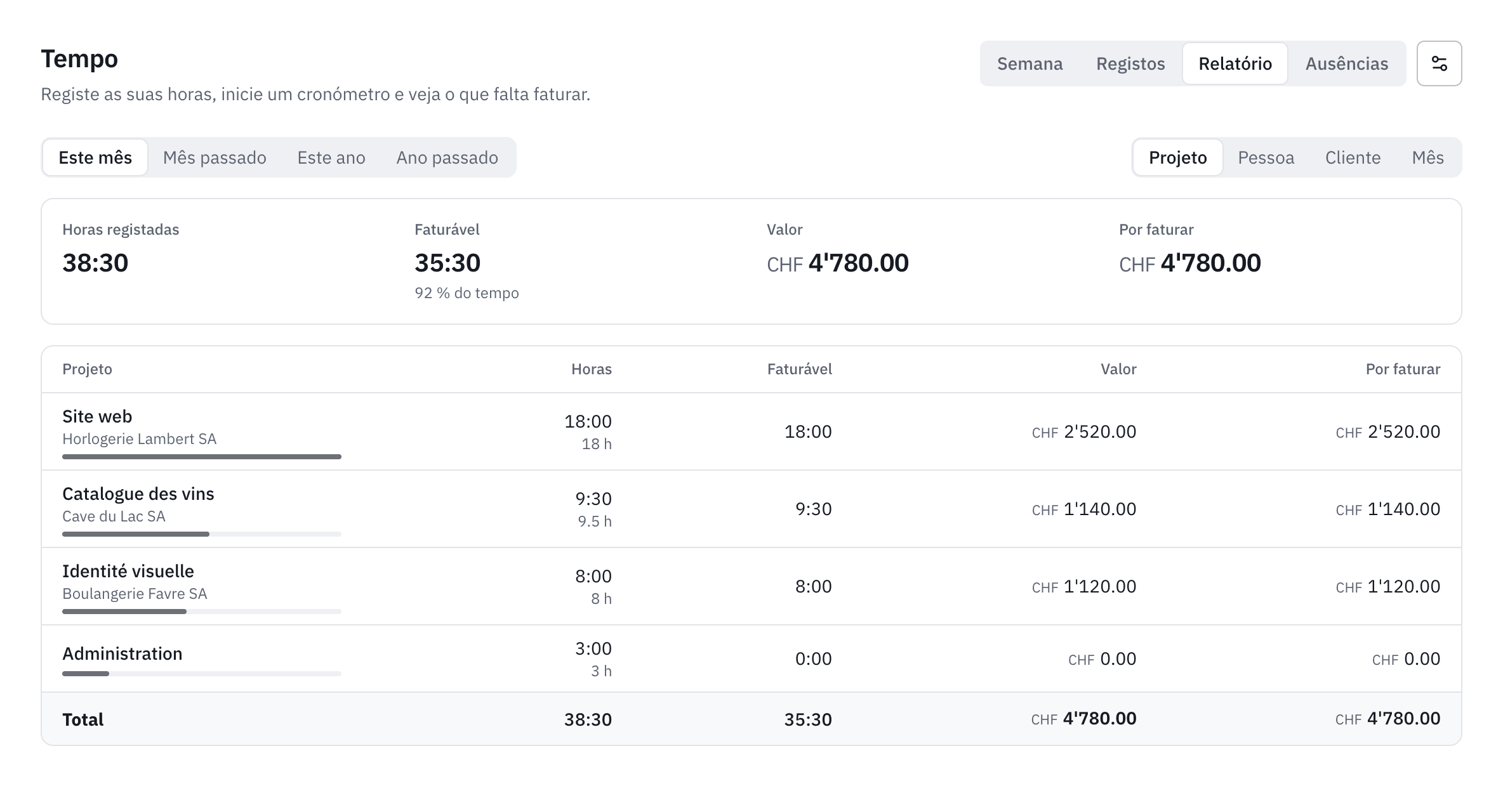
Task: Click the Horas registadas 38:30 summary value
Action: pos(95,263)
